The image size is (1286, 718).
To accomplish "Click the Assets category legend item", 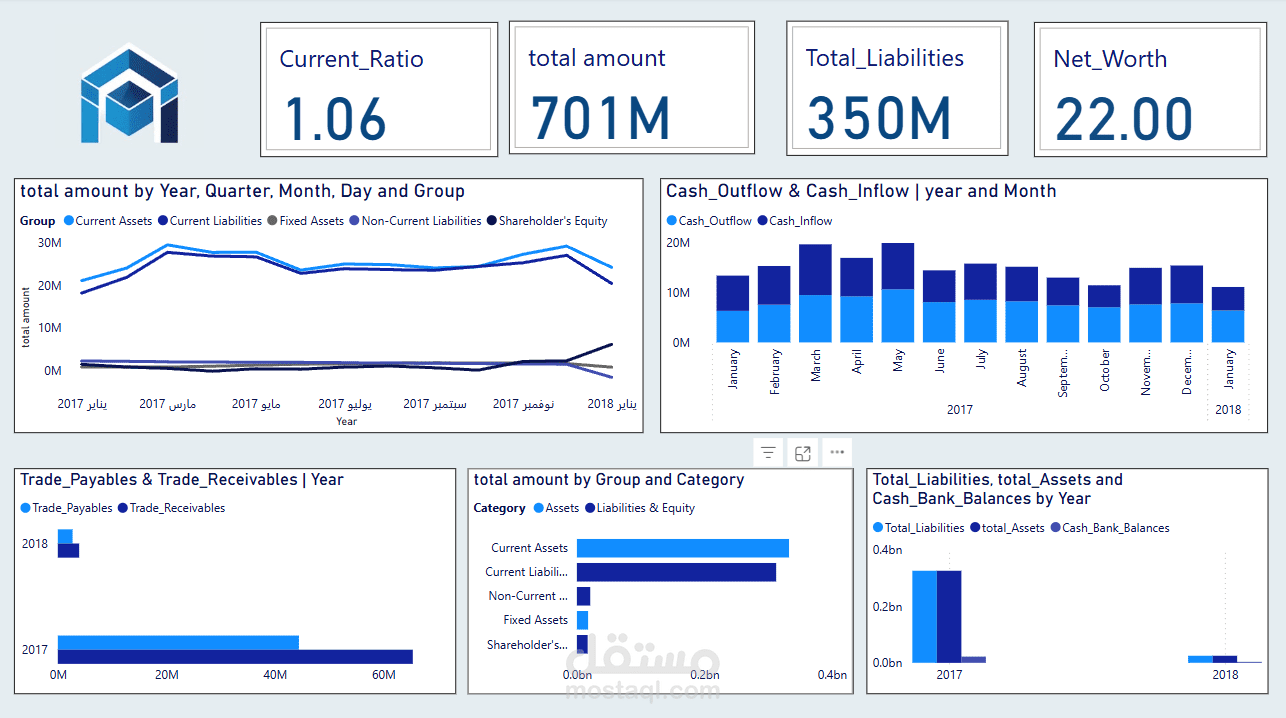I will [556, 508].
